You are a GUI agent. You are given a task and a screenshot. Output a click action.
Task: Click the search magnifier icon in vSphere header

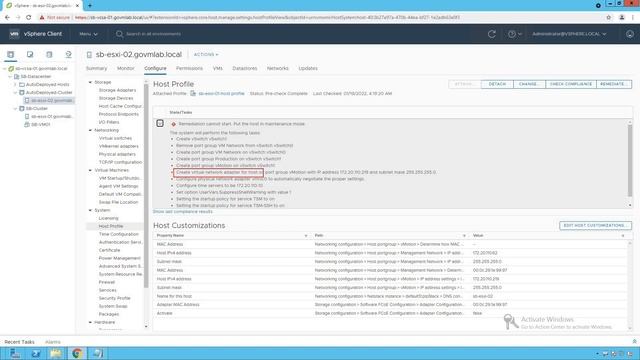119,34
